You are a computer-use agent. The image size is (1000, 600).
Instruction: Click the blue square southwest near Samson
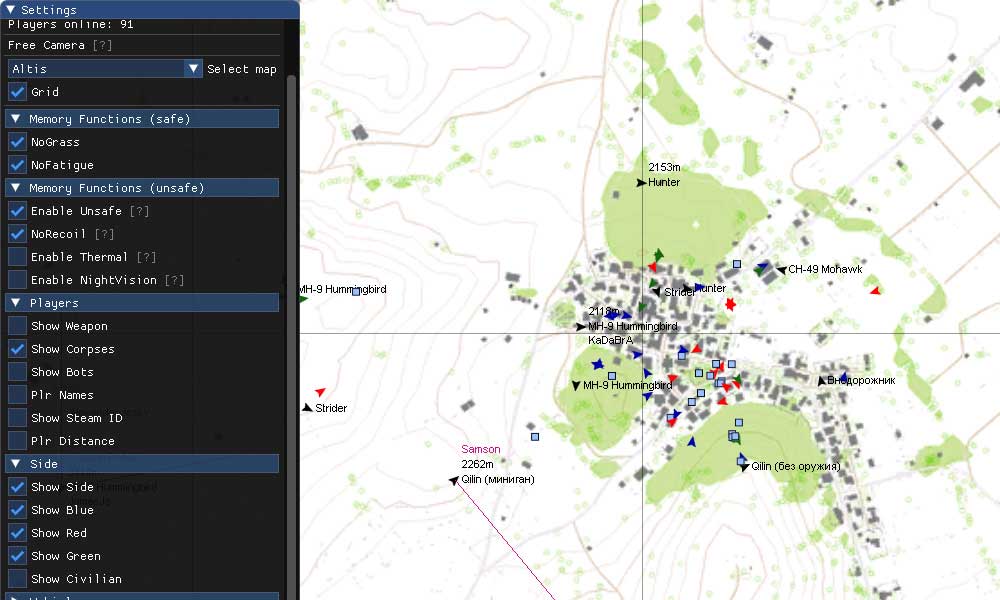click(x=535, y=437)
